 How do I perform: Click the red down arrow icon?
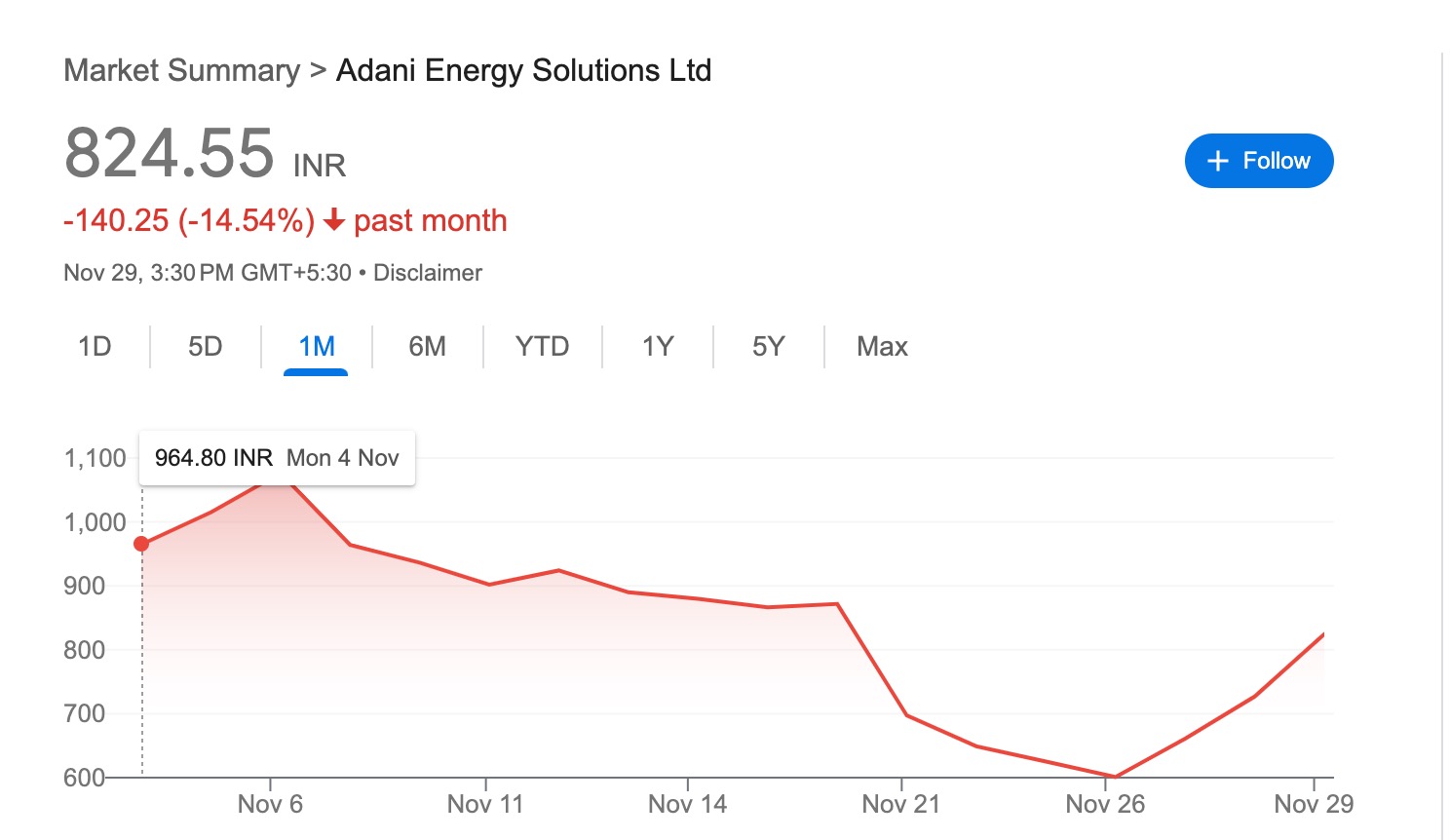[333, 221]
